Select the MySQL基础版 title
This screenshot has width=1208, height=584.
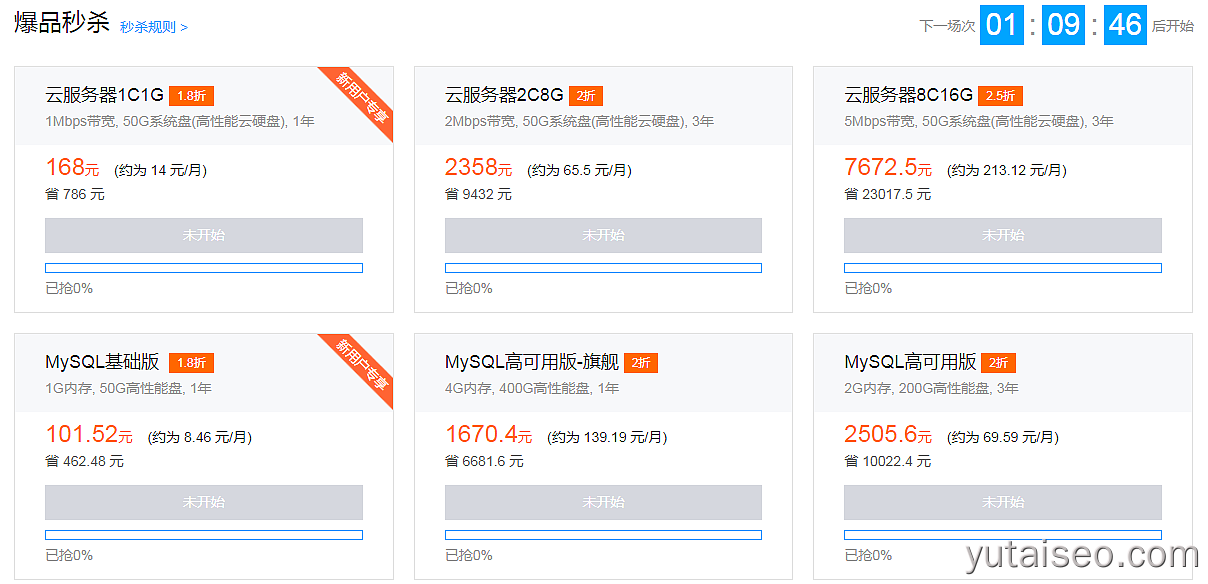pos(103,362)
